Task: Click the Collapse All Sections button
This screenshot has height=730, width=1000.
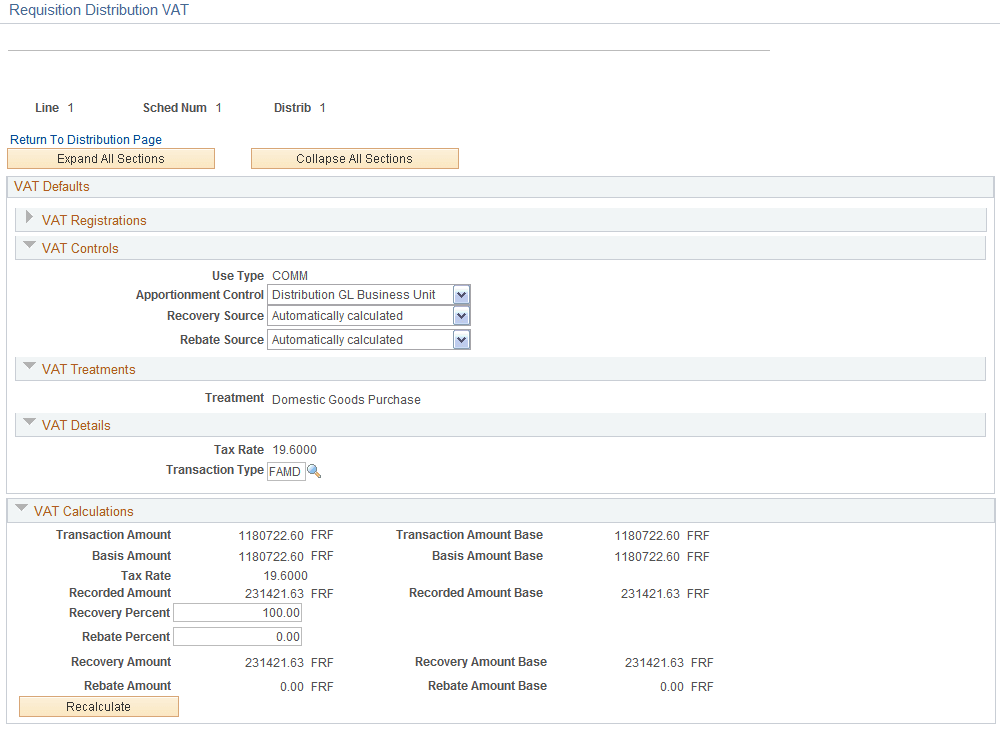Action: point(355,159)
